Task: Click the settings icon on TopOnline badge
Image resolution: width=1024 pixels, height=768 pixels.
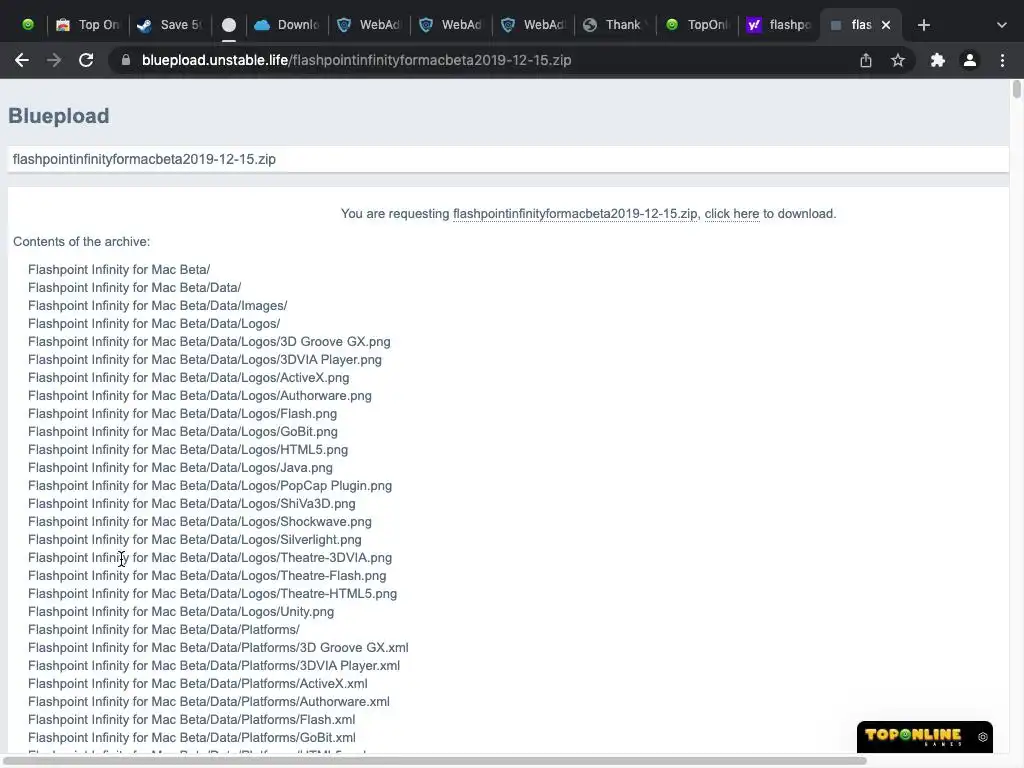Action: click(x=983, y=737)
